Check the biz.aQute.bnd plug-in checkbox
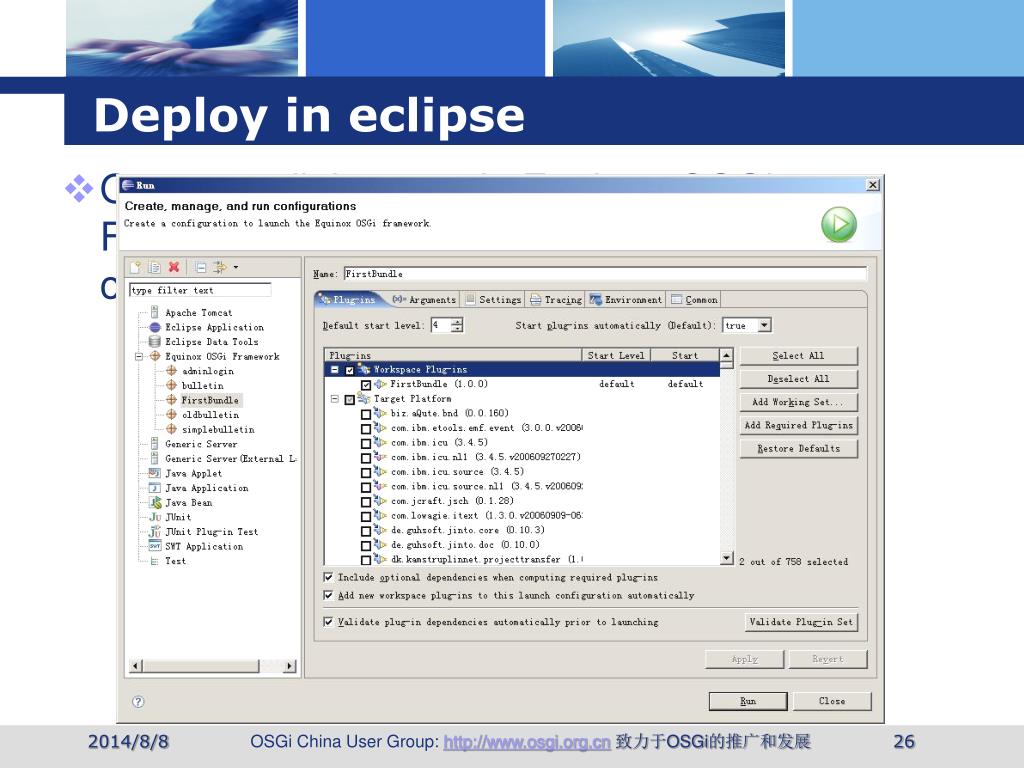Viewport: 1024px width, 768px height. [366, 414]
